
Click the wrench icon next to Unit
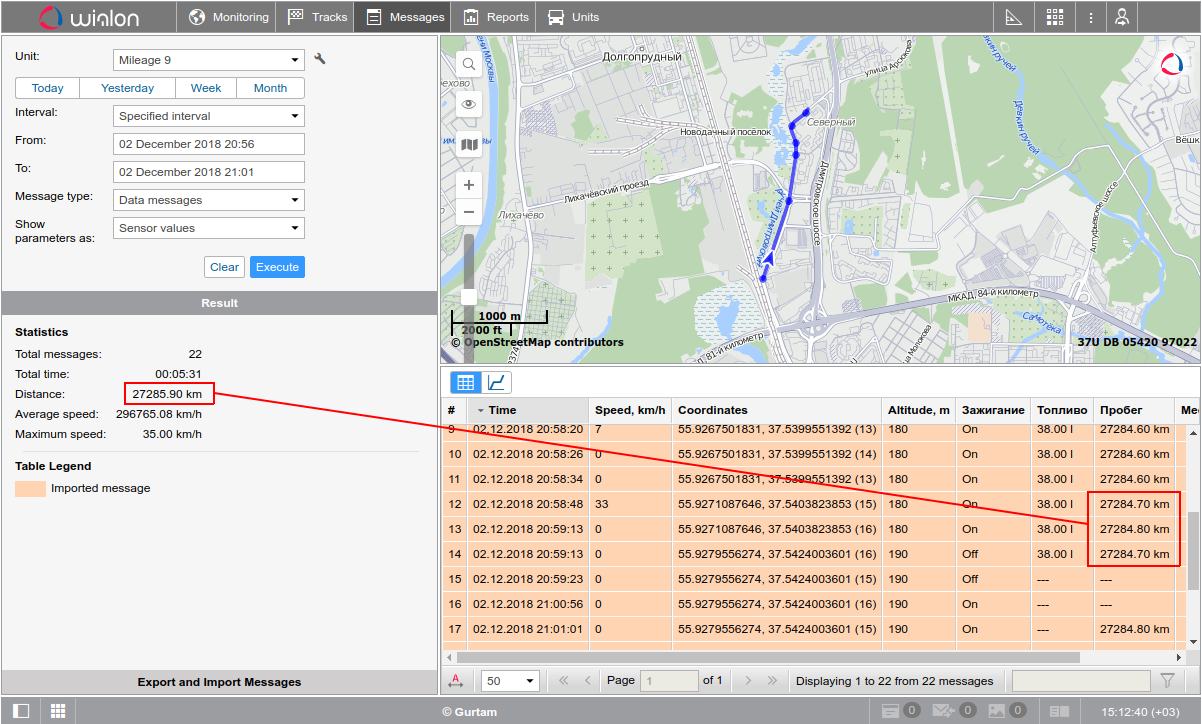pos(320,59)
